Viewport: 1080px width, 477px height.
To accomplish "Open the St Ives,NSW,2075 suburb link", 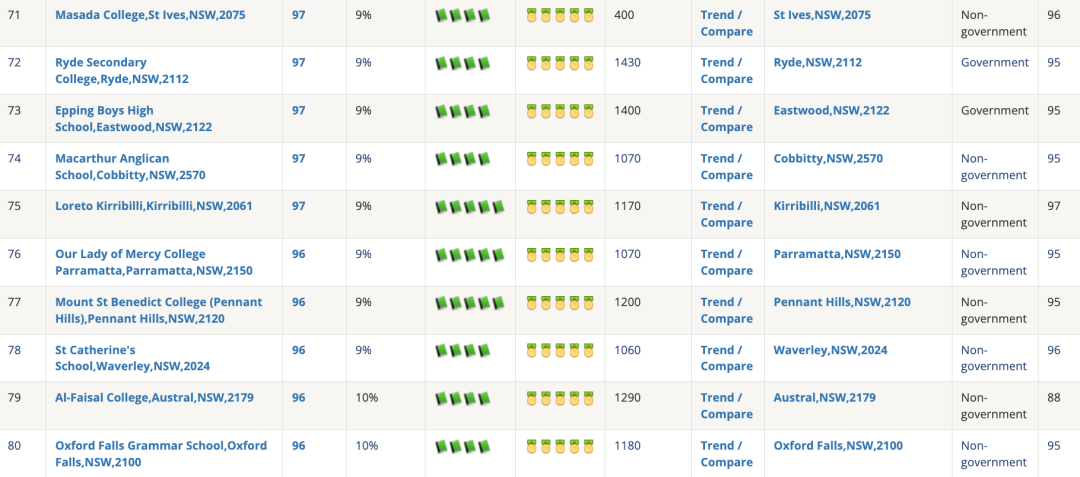I will point(822,14).
